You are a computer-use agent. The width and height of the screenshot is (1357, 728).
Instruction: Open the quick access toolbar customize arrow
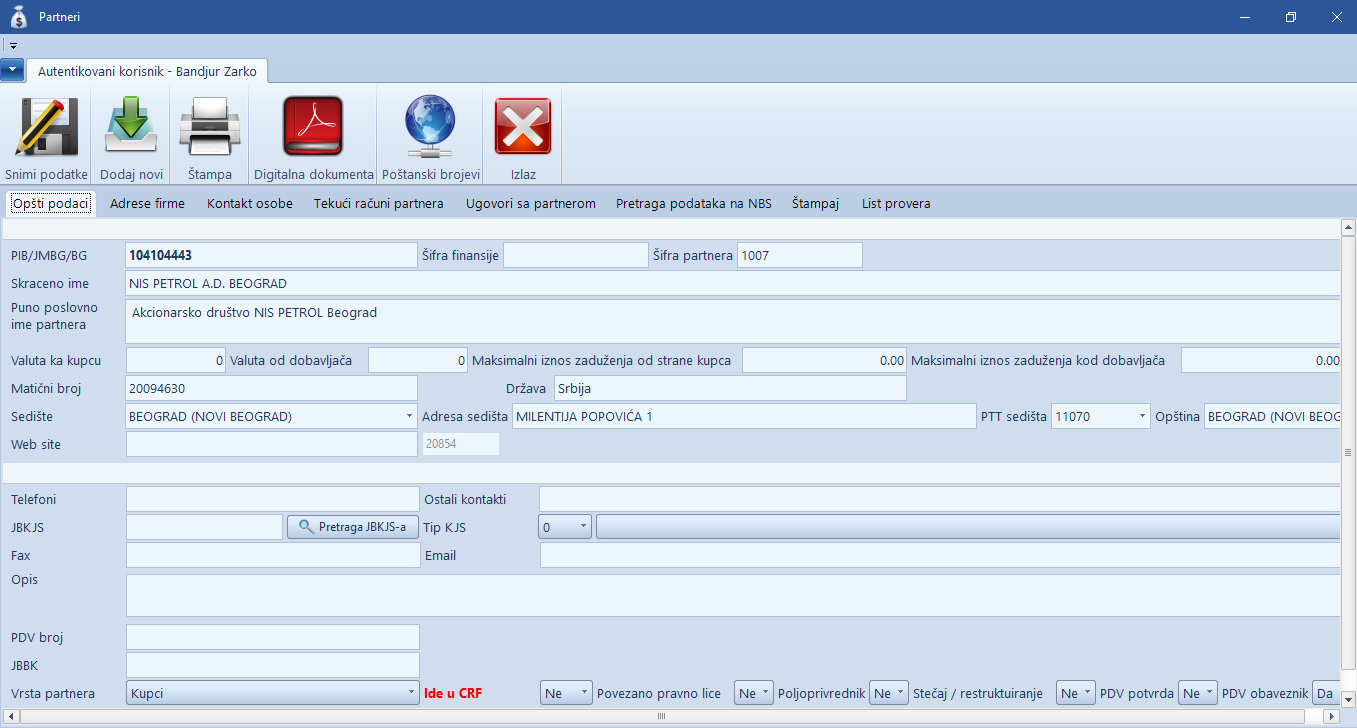pyautogui.click(x=13, y=46)
